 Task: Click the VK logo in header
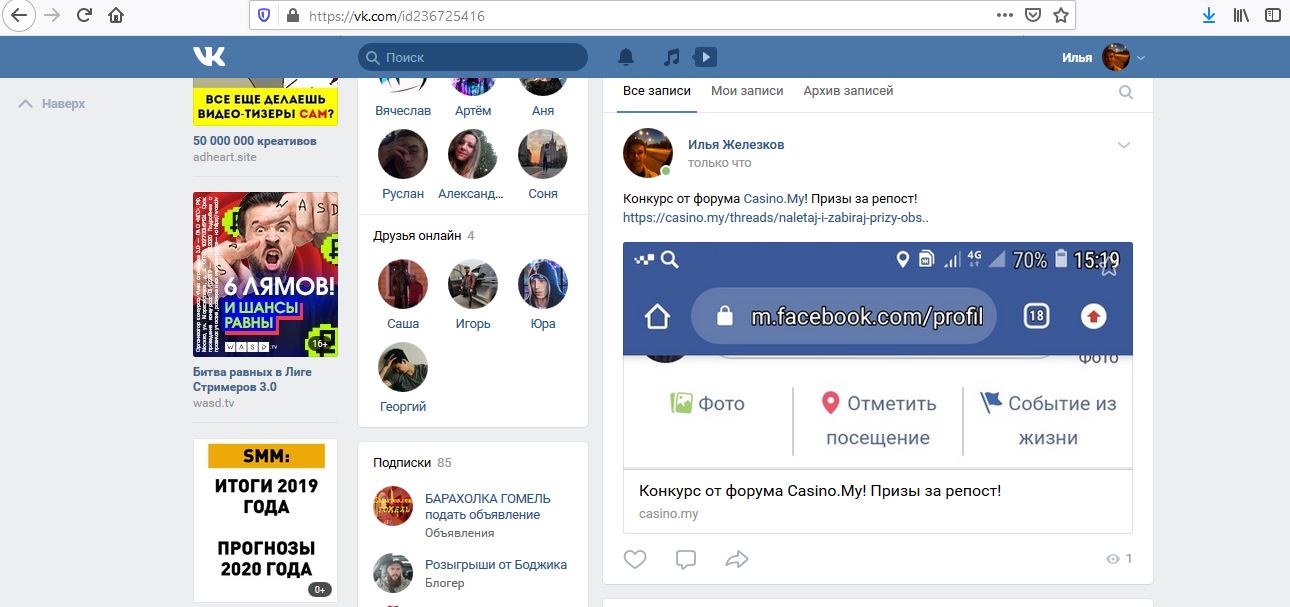tap(209, 57)
